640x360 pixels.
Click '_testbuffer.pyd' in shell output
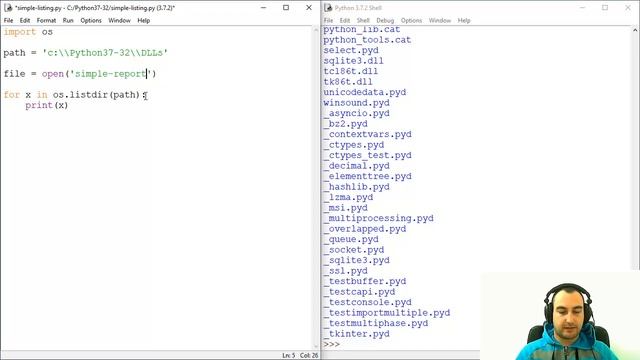click(x=364, y=281)
